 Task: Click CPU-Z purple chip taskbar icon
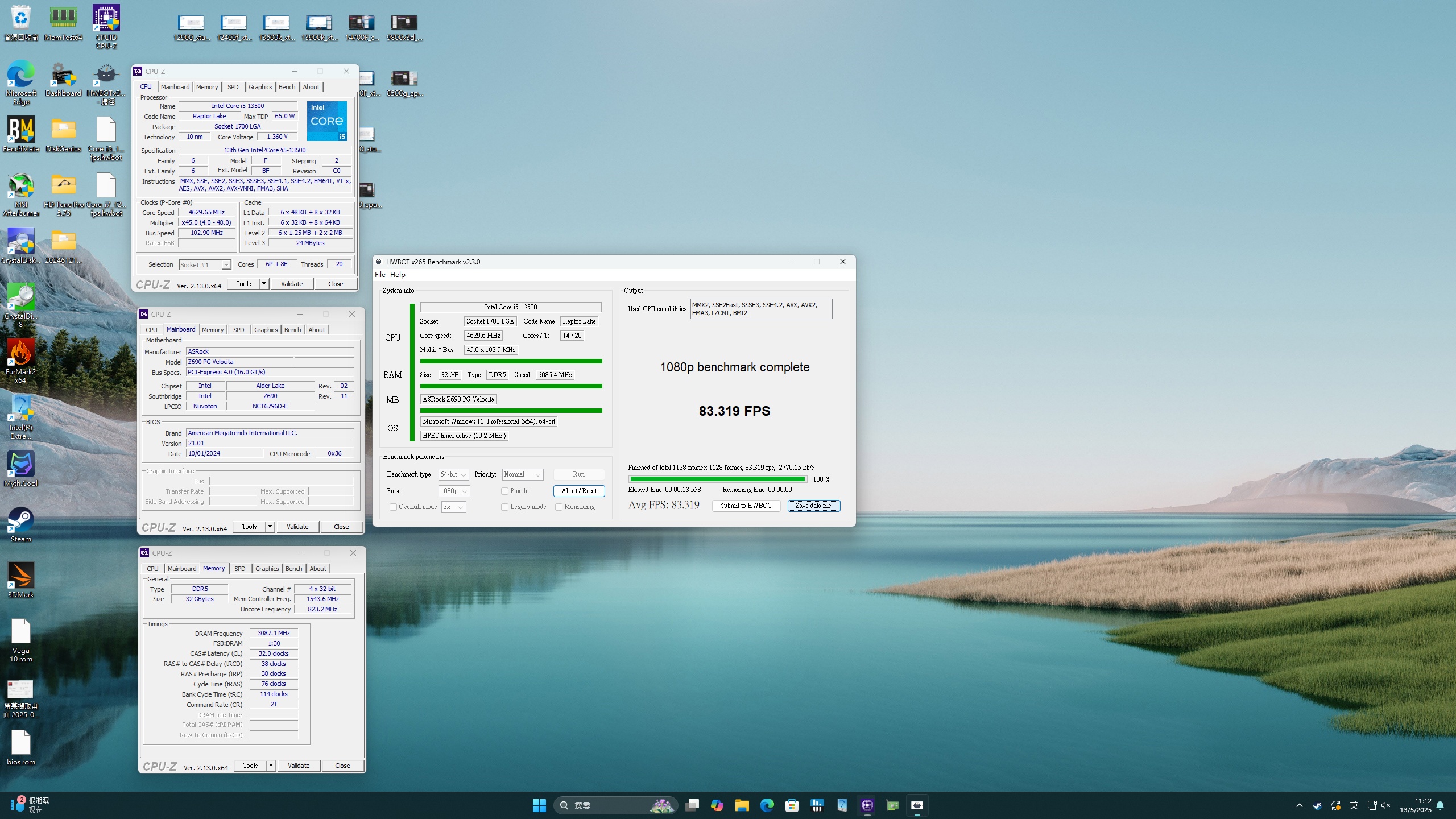pos(867,805)
